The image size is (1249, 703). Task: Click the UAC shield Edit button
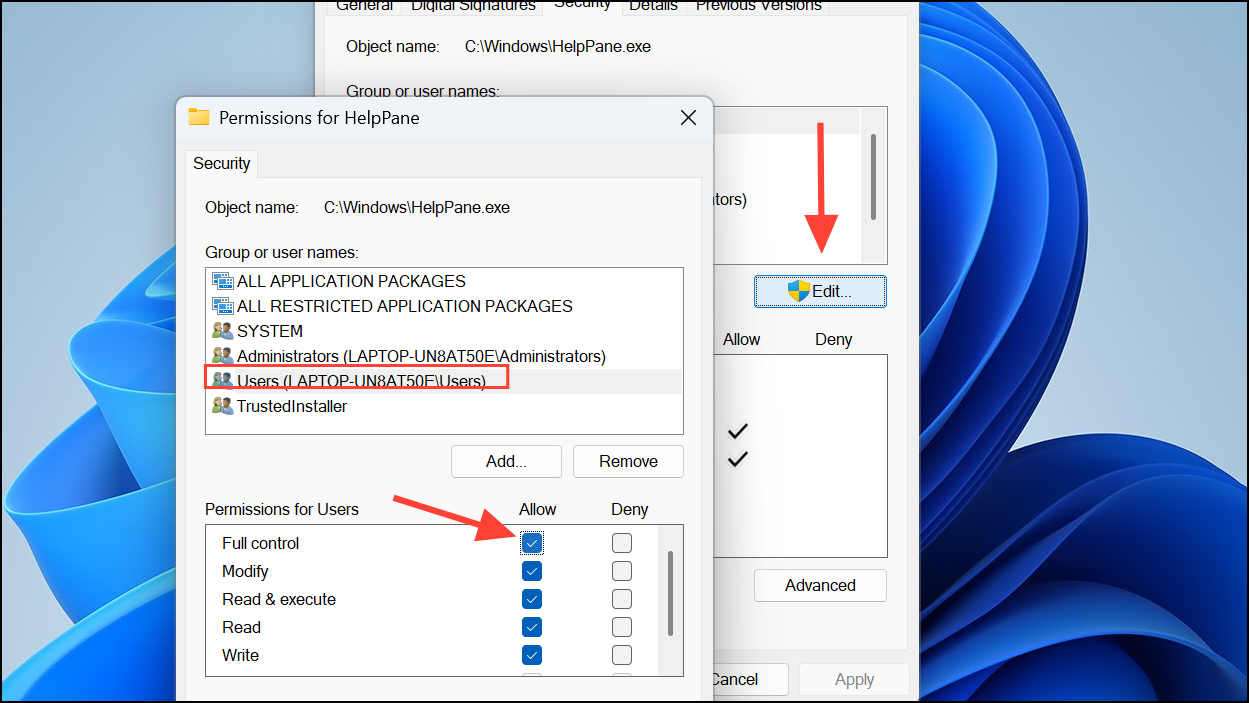pyautogui.click(x=820, y=291)
